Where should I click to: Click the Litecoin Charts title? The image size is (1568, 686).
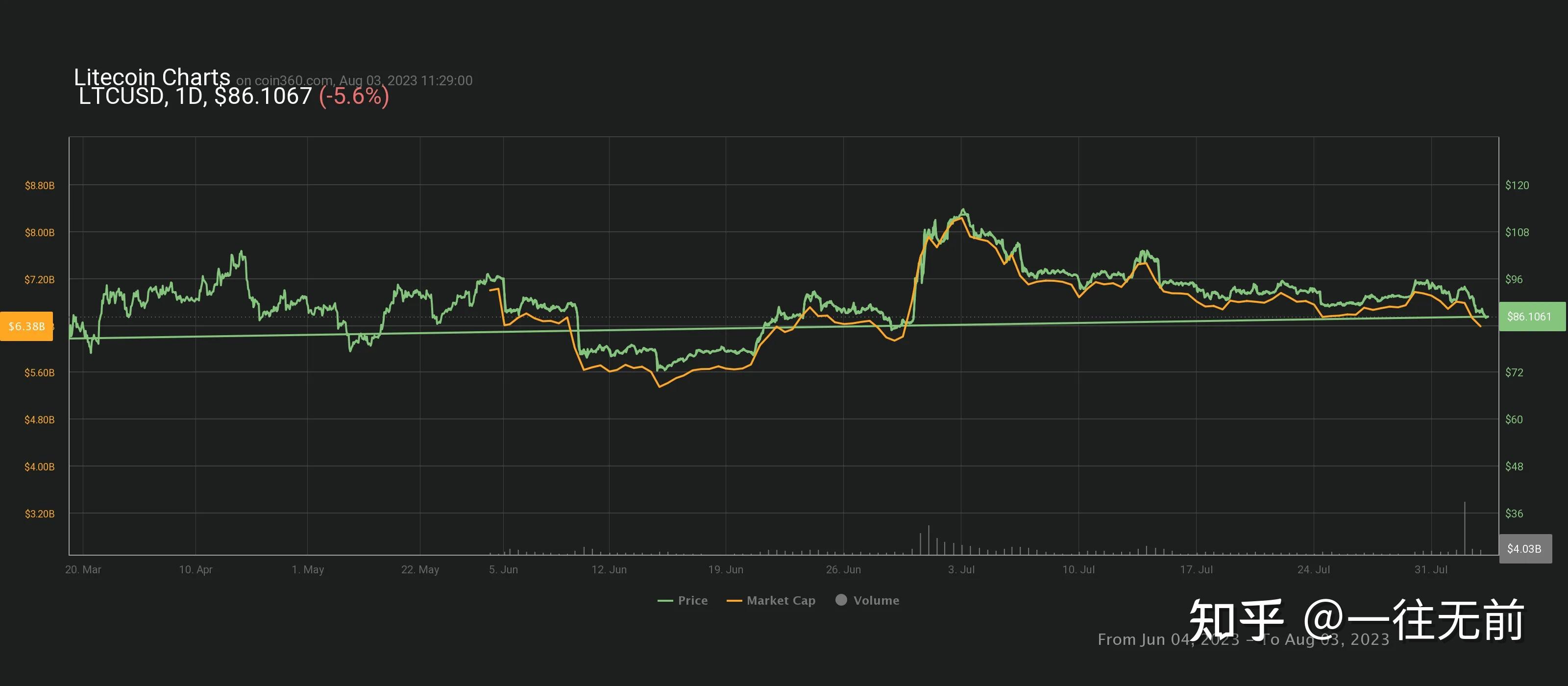click(x=152, y=77)
